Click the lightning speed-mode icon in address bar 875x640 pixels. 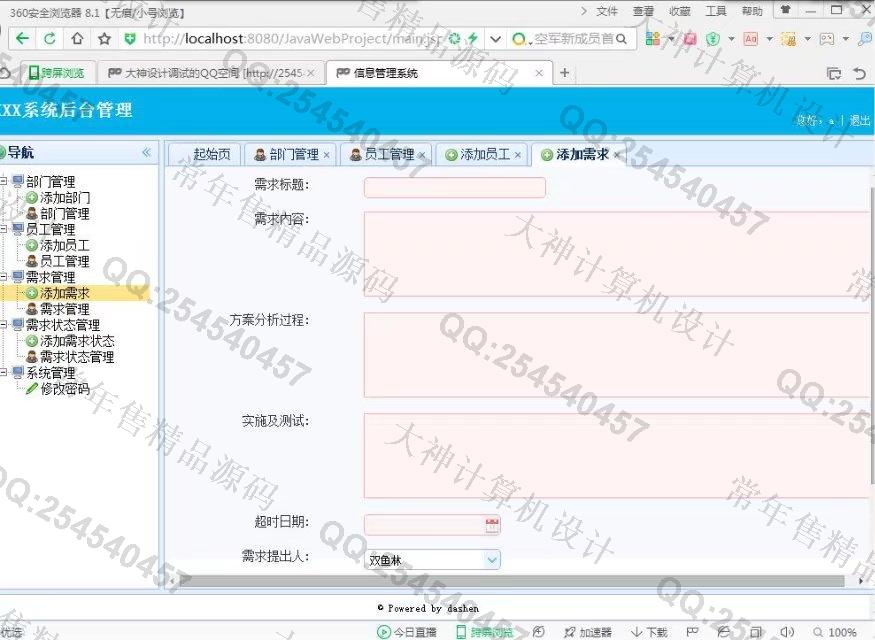click(x=473, y=39)
